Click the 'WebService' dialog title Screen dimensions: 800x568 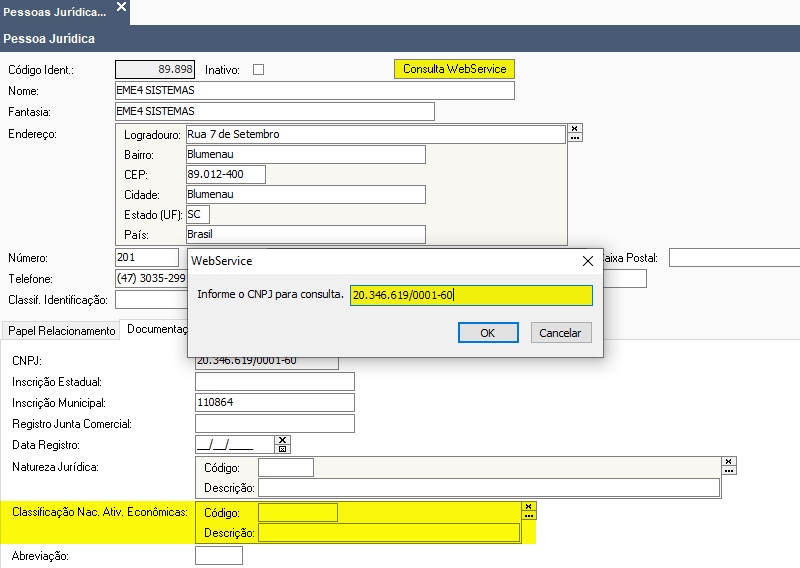[x=221, y=261]
